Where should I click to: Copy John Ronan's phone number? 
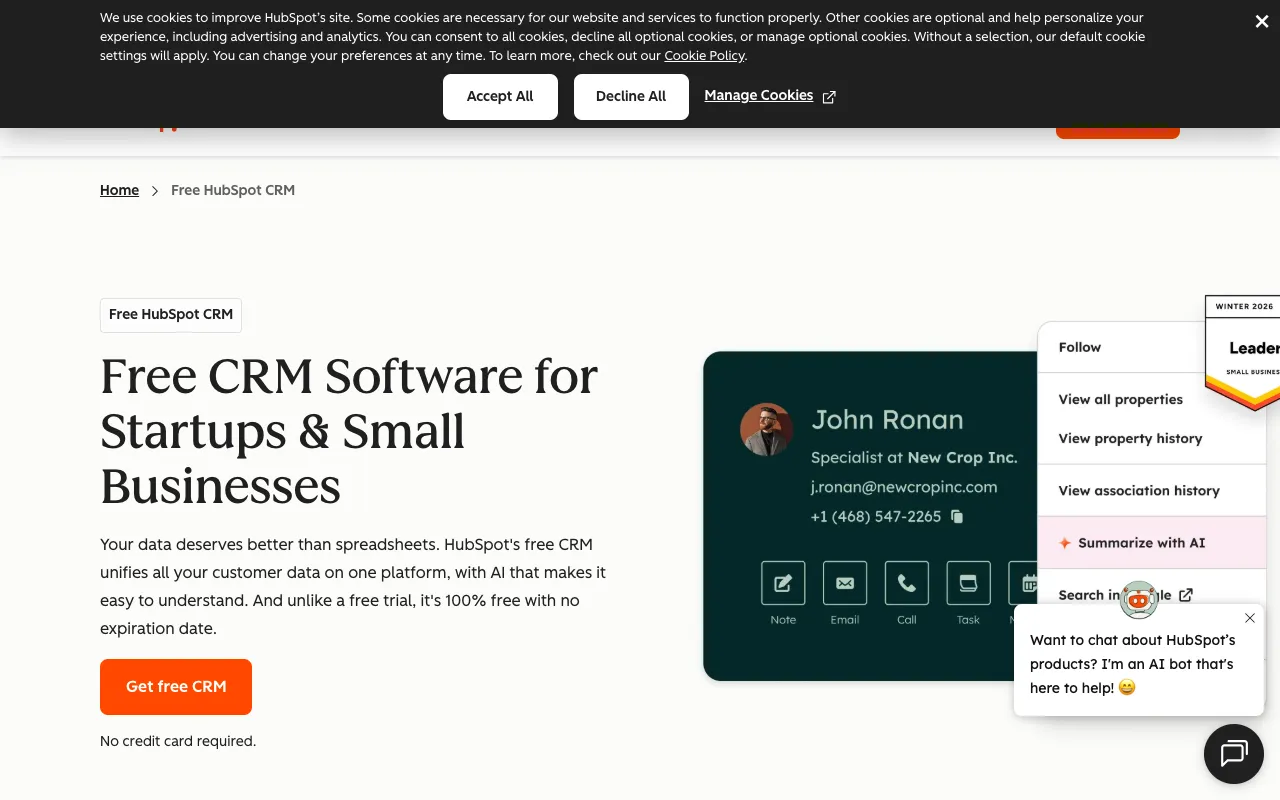click(956, 517)
